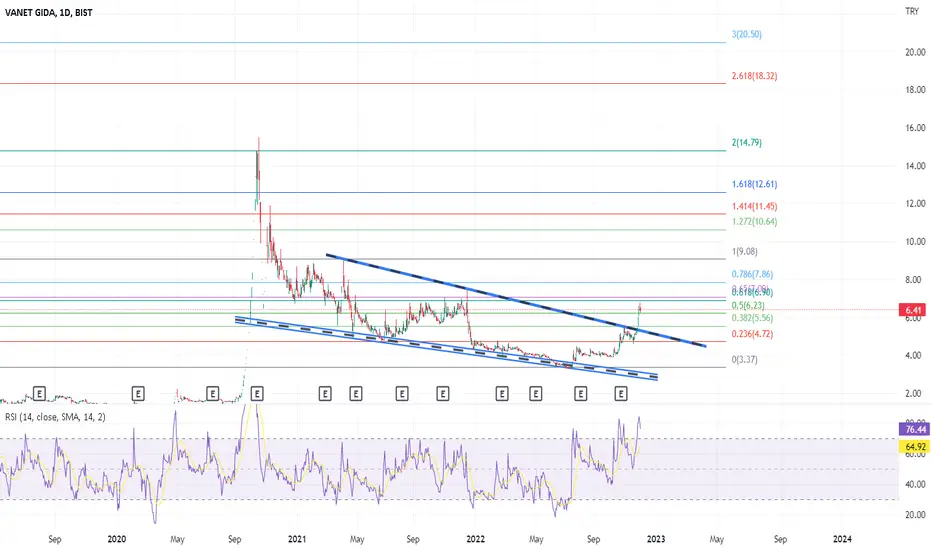
Task: Click the RSI axis label 40.00
Action: click(x=915, y=485)
